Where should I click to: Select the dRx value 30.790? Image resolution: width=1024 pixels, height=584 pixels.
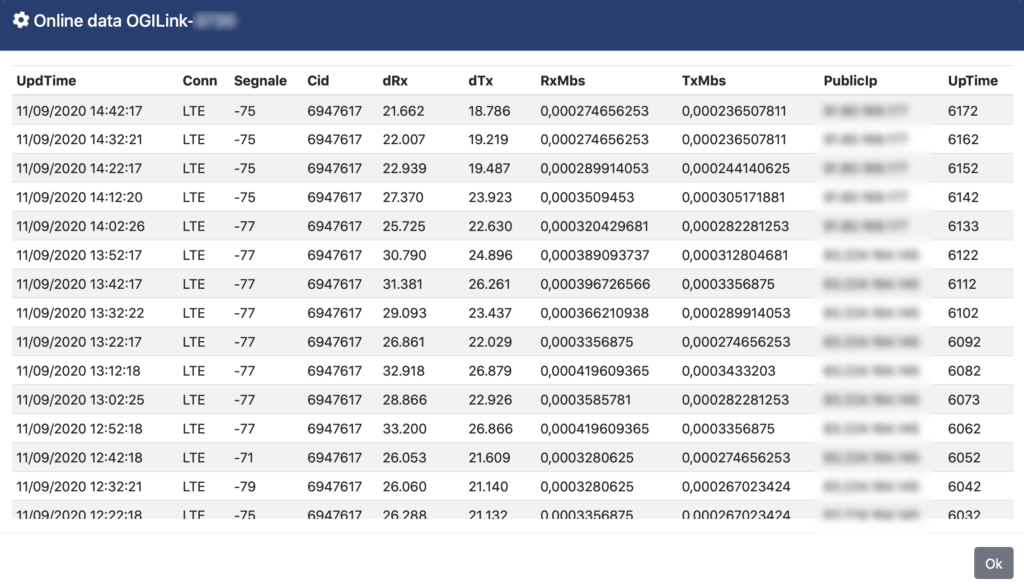[x=404, y=255]
